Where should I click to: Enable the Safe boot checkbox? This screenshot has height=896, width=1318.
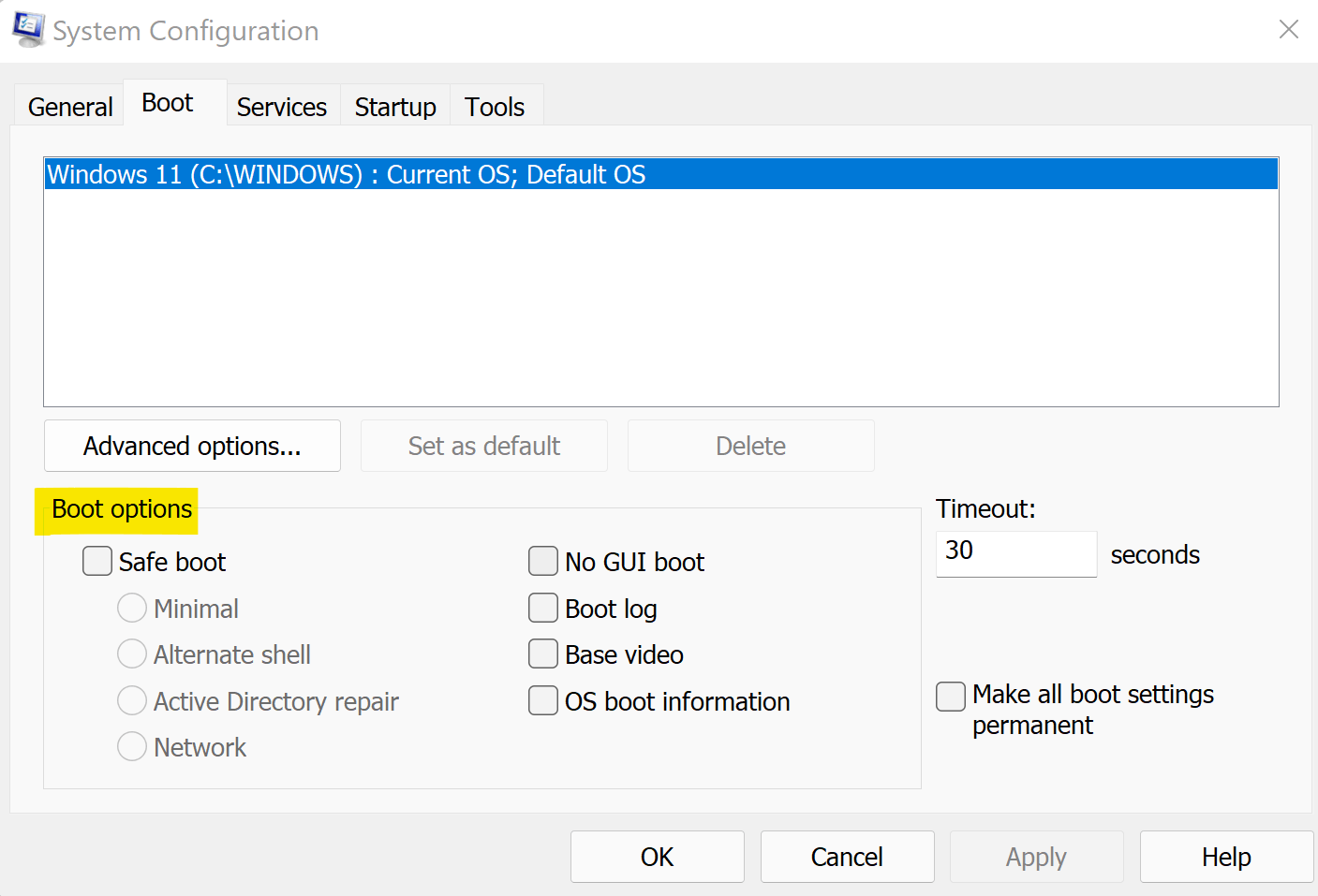[x=97, y=562]
